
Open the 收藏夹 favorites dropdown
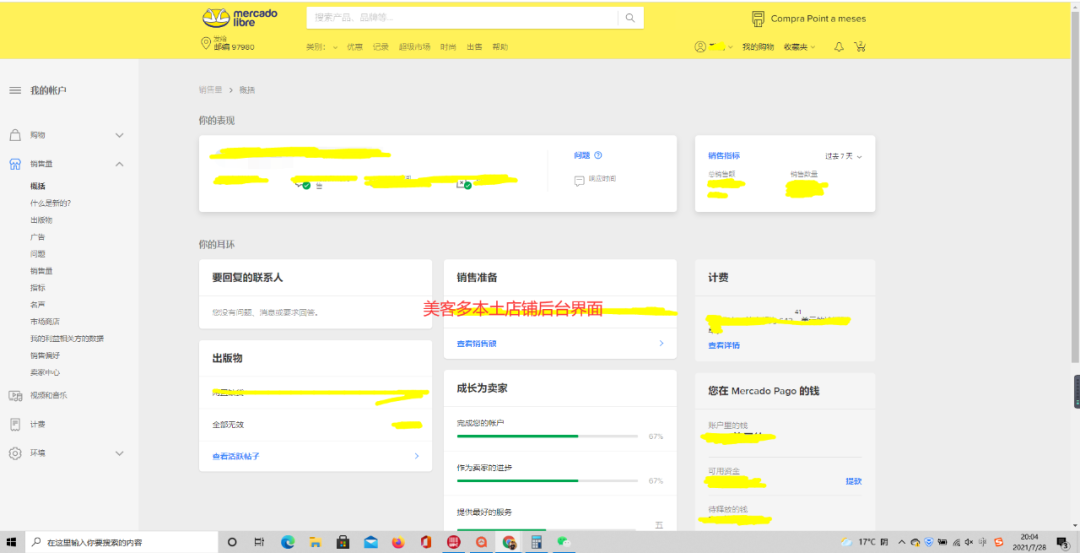coord(799,47)
